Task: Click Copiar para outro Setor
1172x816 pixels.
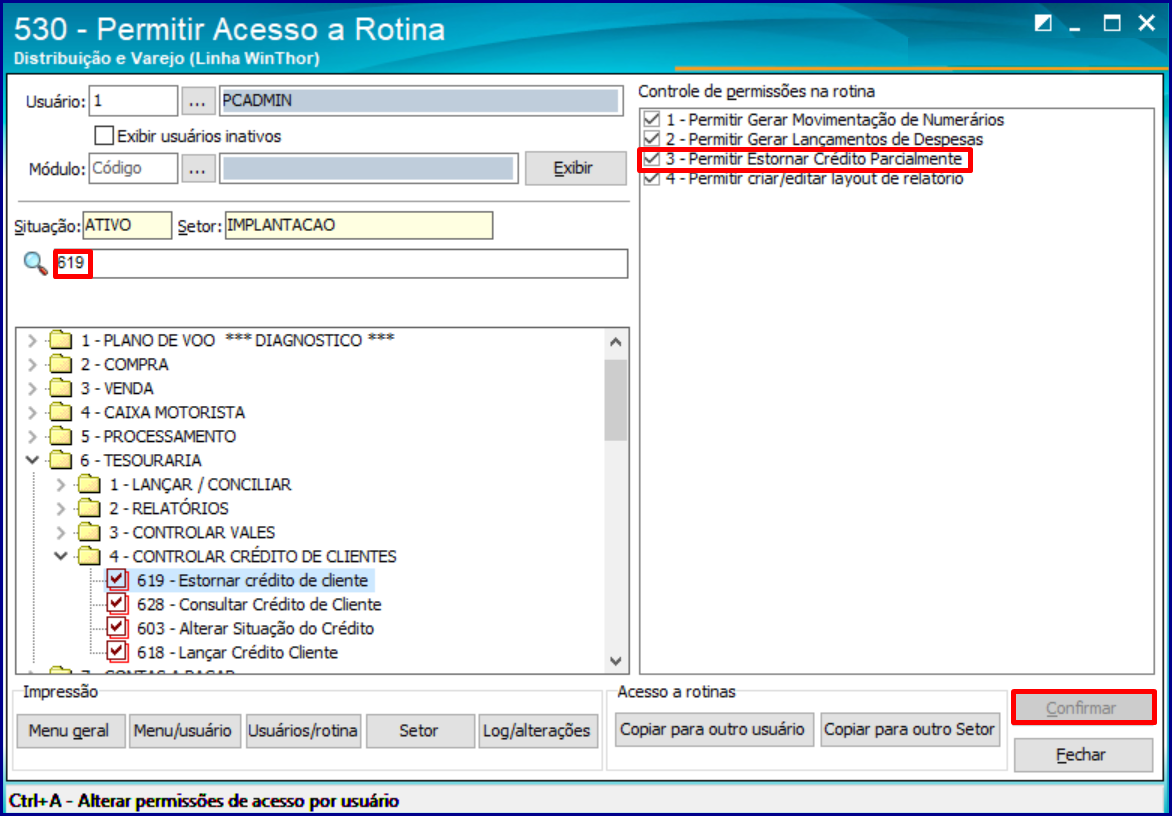Action: click(x=910, y=729)
